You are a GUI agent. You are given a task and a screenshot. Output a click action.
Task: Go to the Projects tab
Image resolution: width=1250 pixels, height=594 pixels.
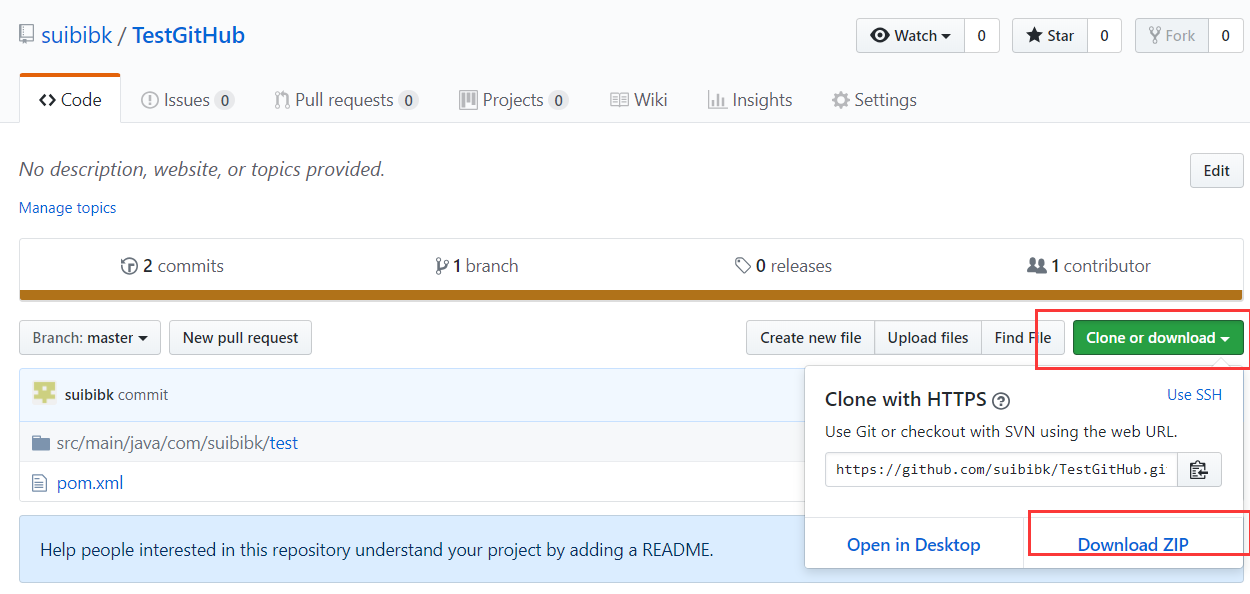513,100
